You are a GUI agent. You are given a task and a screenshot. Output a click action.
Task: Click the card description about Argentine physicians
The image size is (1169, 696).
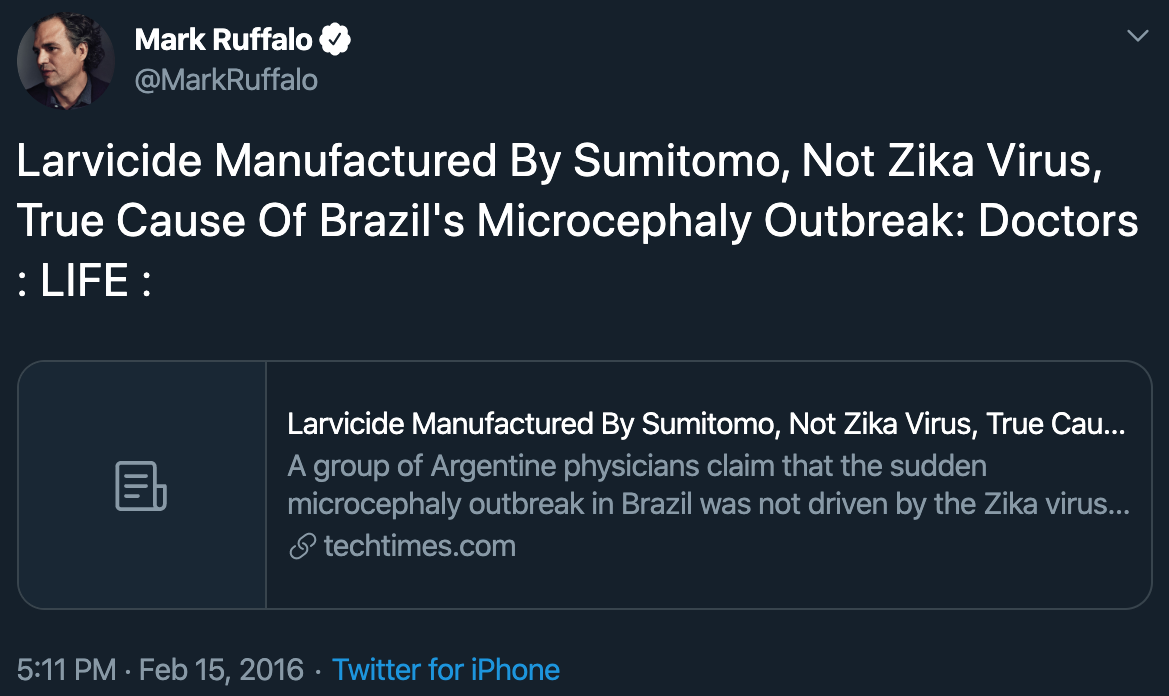coord(708,485)
